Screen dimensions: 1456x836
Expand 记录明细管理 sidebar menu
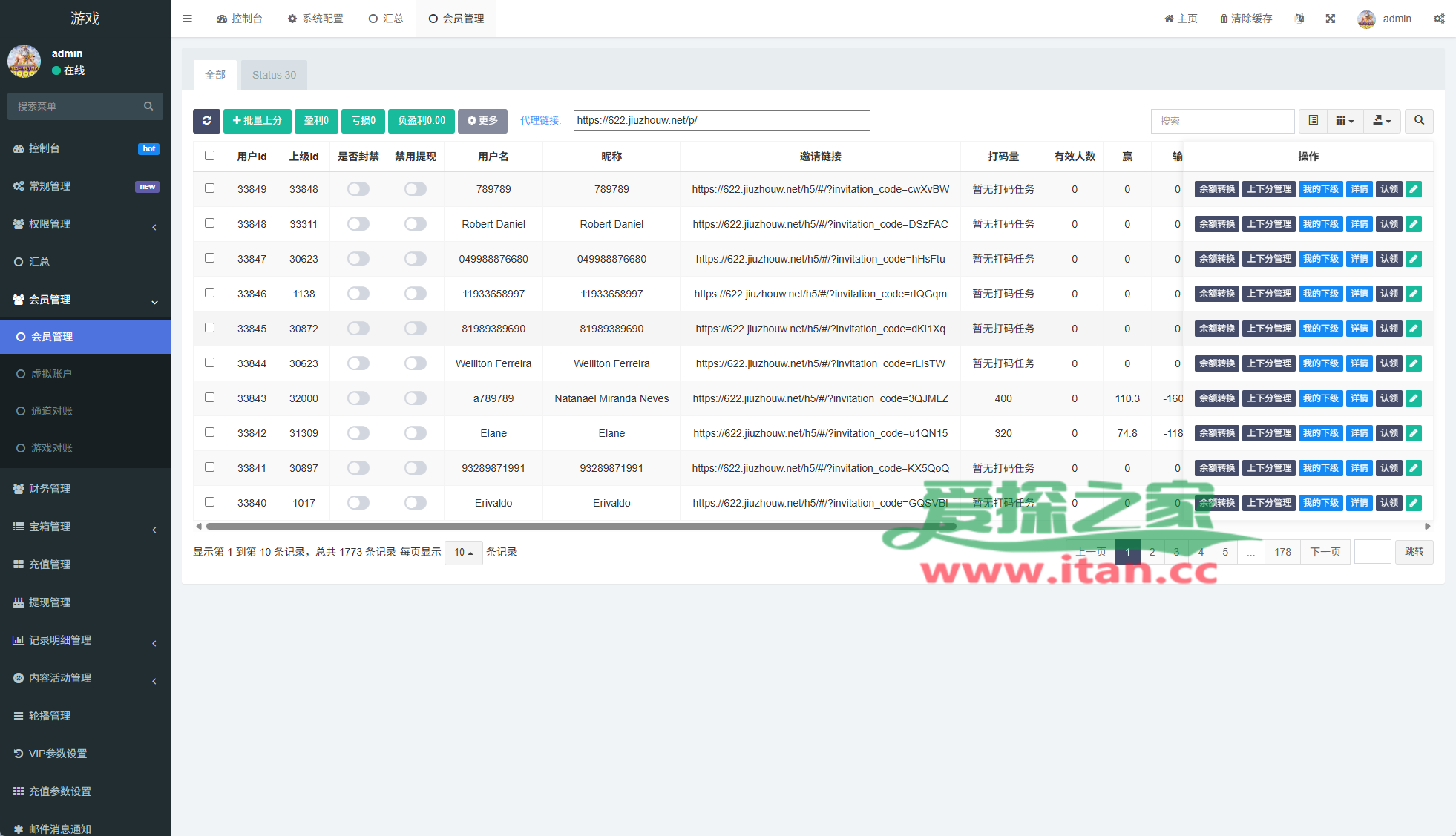pos(85,640)
